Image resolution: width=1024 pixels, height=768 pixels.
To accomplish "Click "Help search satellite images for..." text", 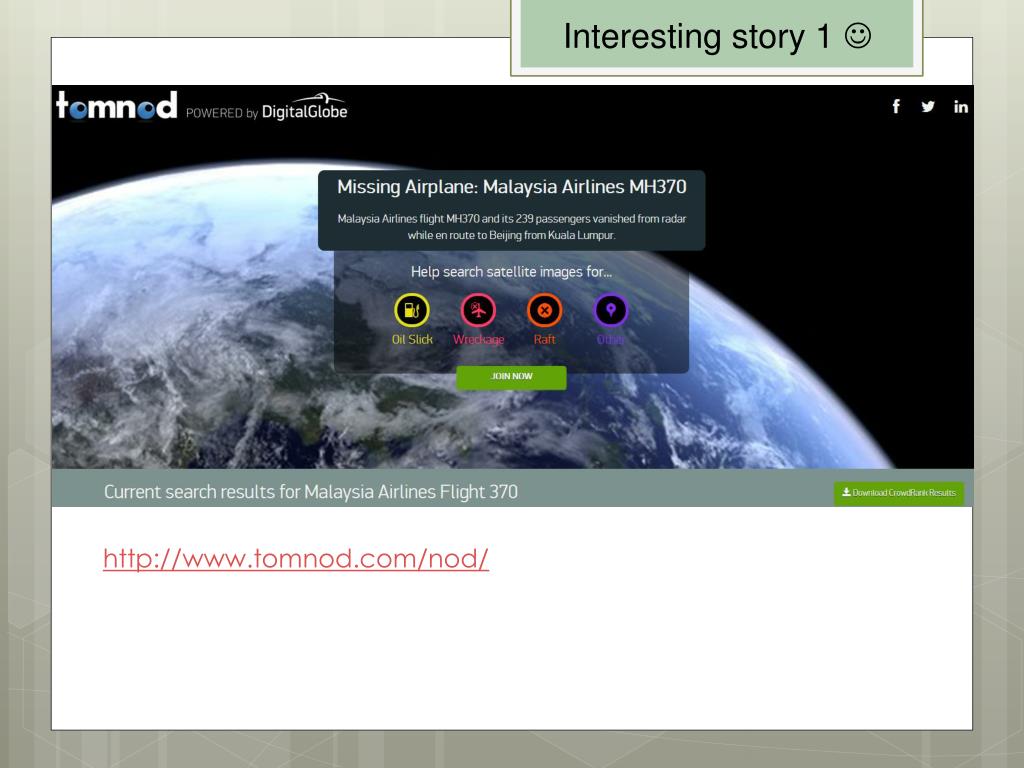I will pyautogui.click(x=511, y=272).
